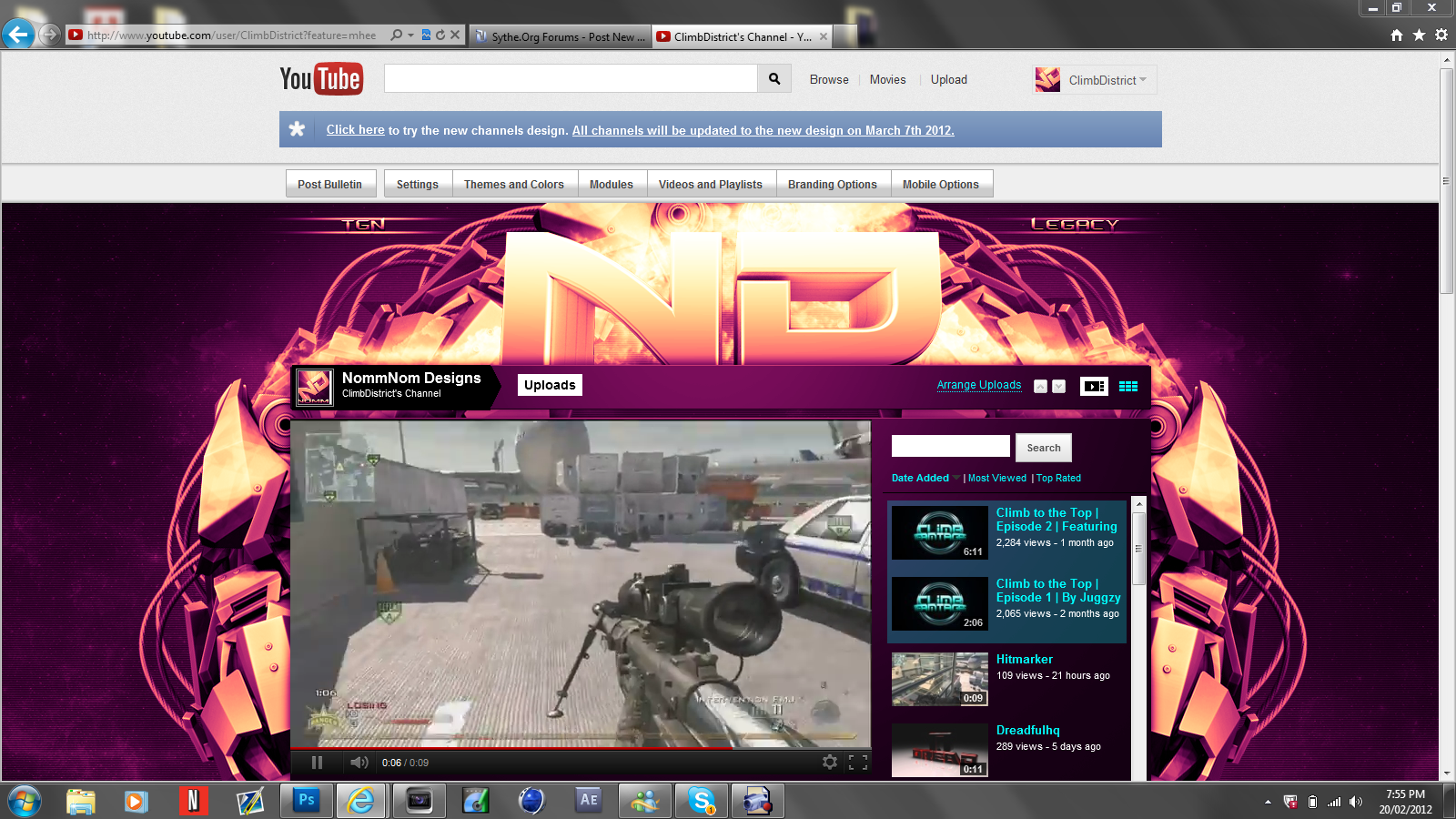This screenshot has height=819, width=1456.
Task: Open Themes and Colors tab
Action: point(514,184)
